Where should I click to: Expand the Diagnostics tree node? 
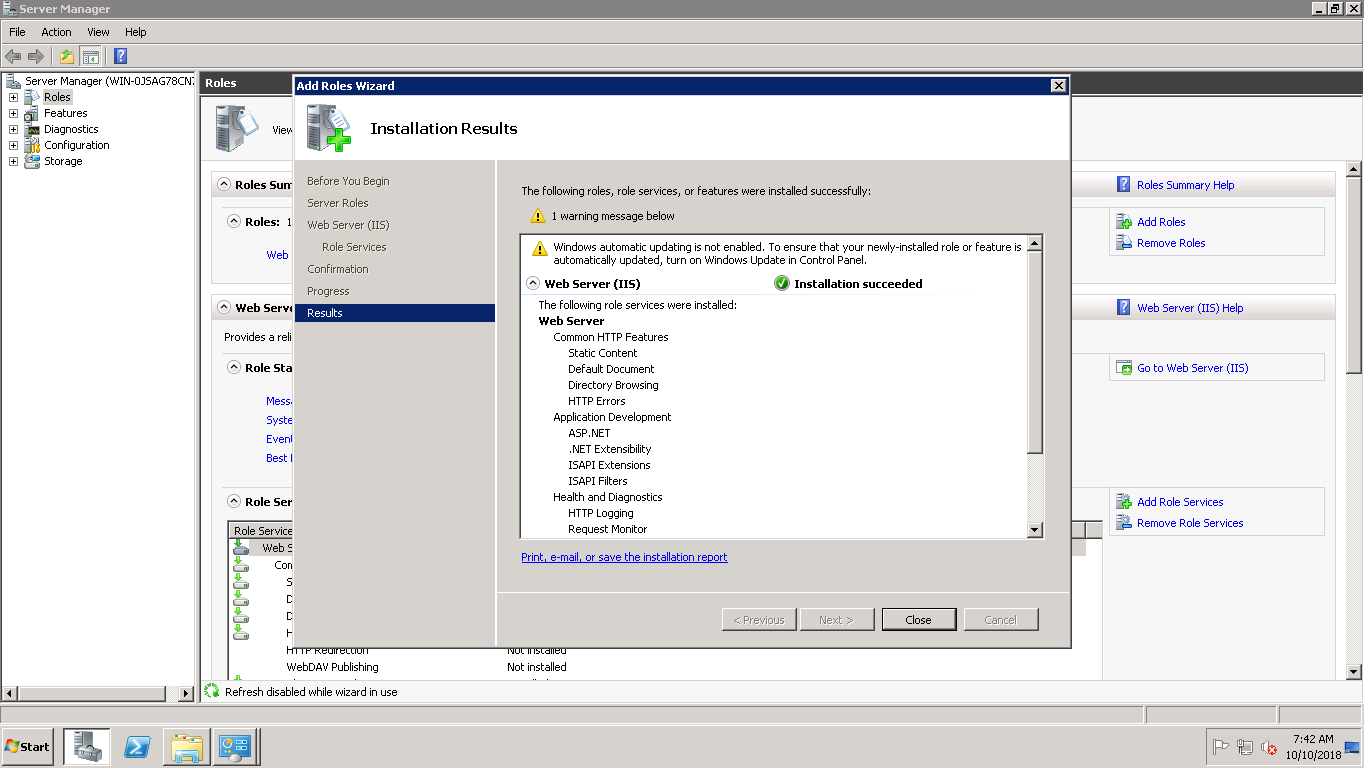point(13,129)
